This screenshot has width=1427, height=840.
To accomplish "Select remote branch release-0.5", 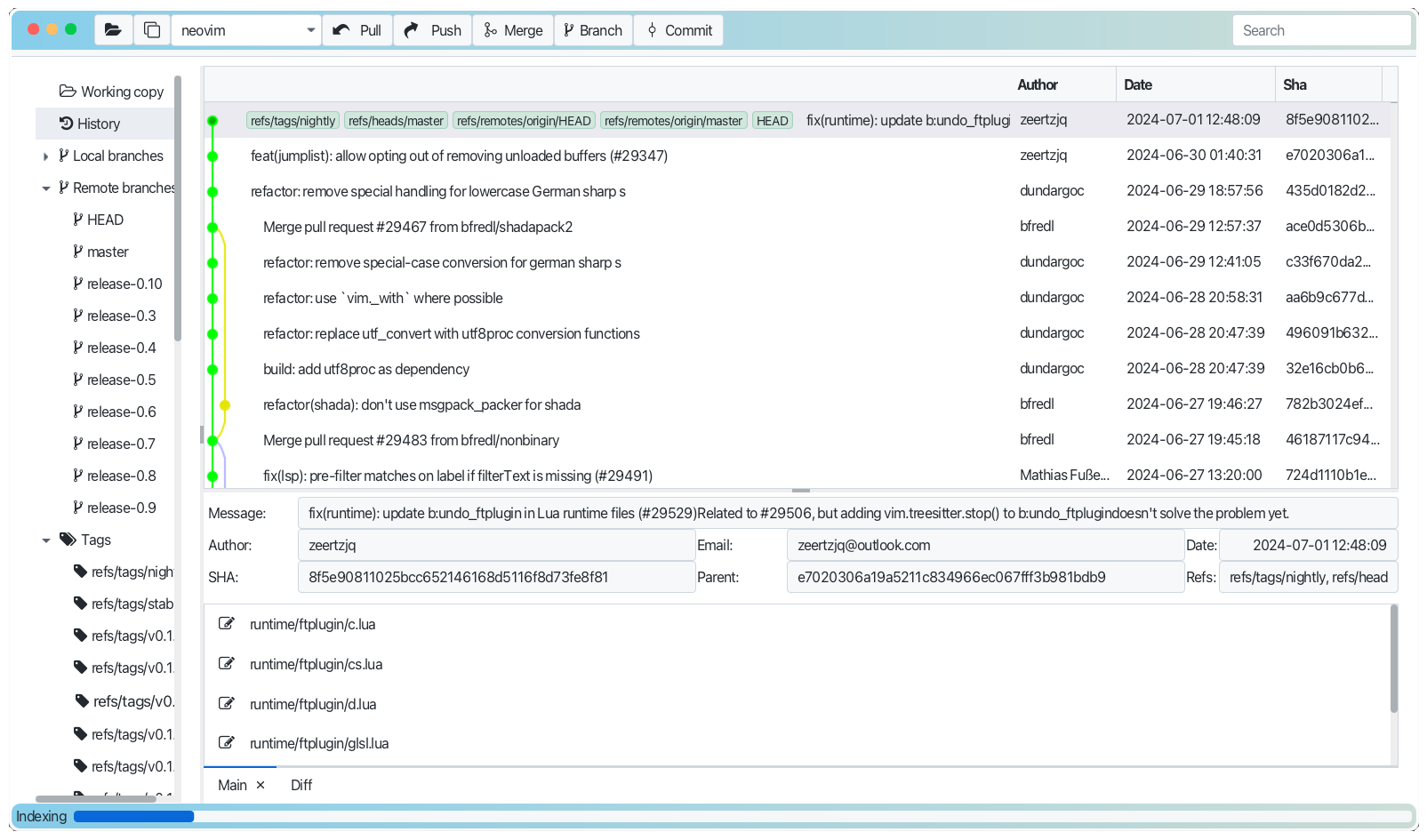I will [121, 380].
